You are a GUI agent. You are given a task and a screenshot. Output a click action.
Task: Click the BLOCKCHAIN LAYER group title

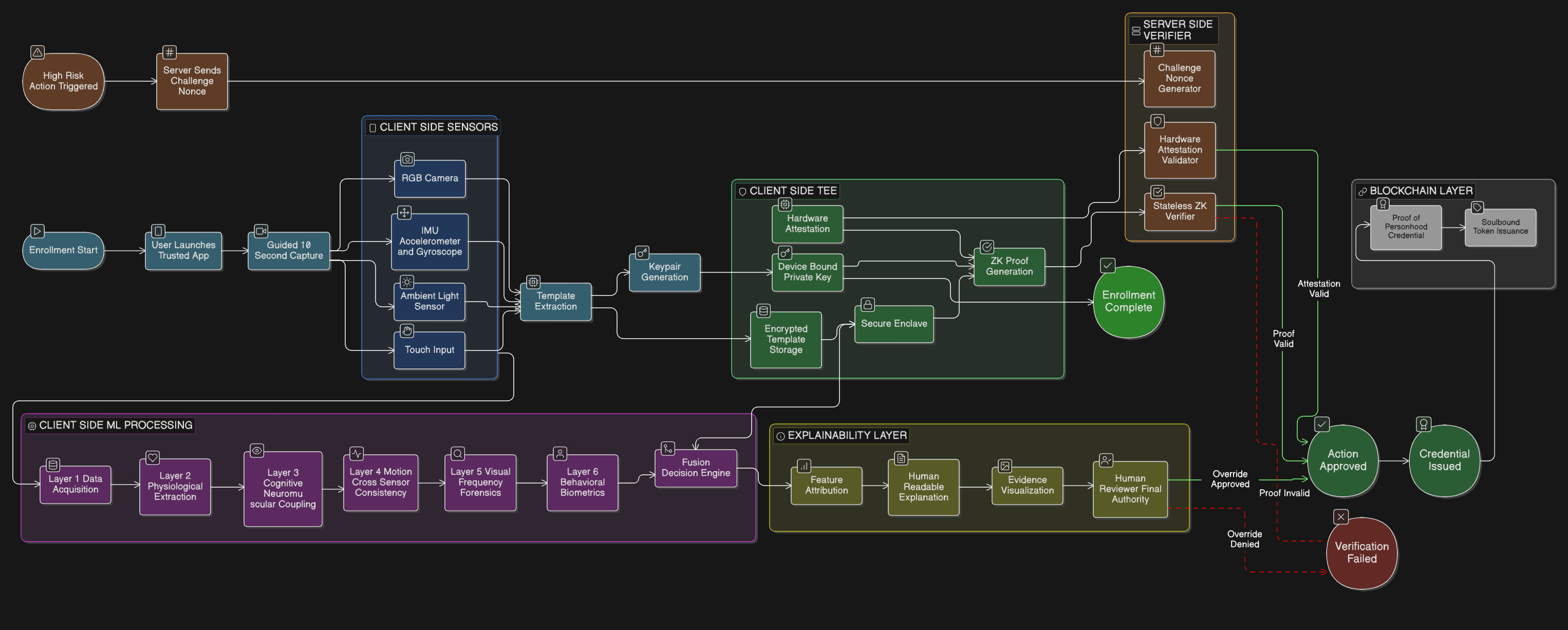[1420, 191]
